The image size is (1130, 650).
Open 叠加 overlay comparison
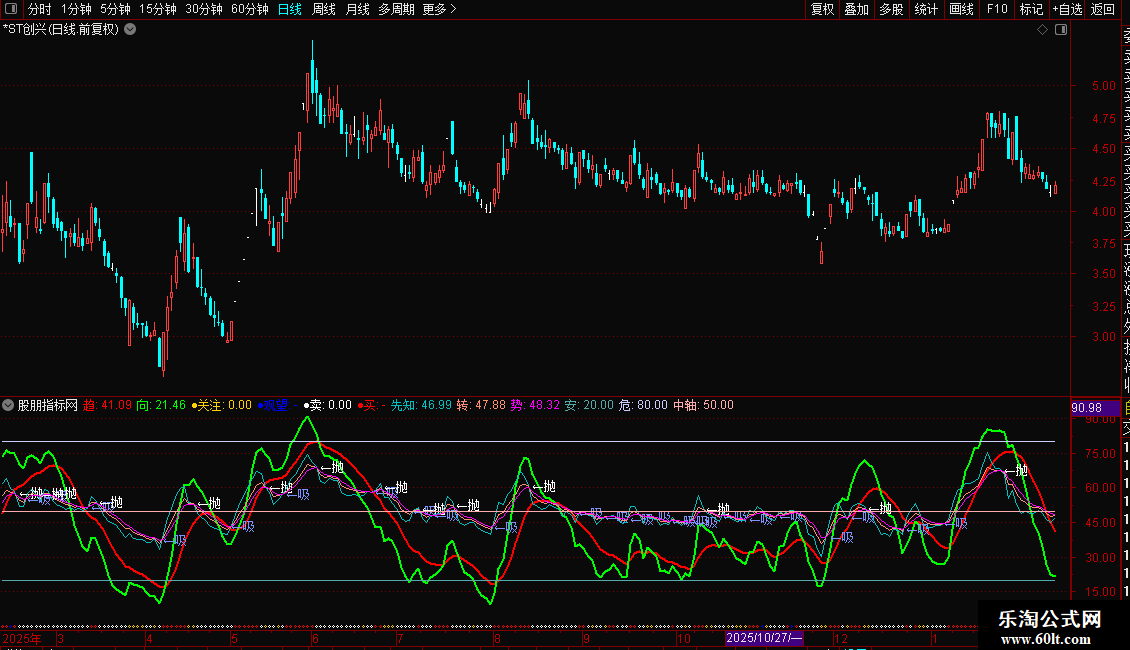click(x=856, y=10)
